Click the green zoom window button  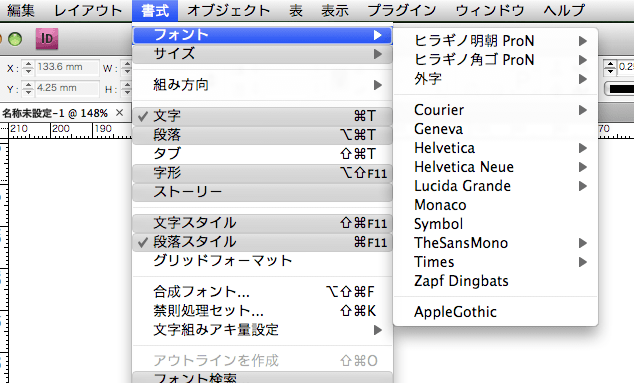click(15, 39)
